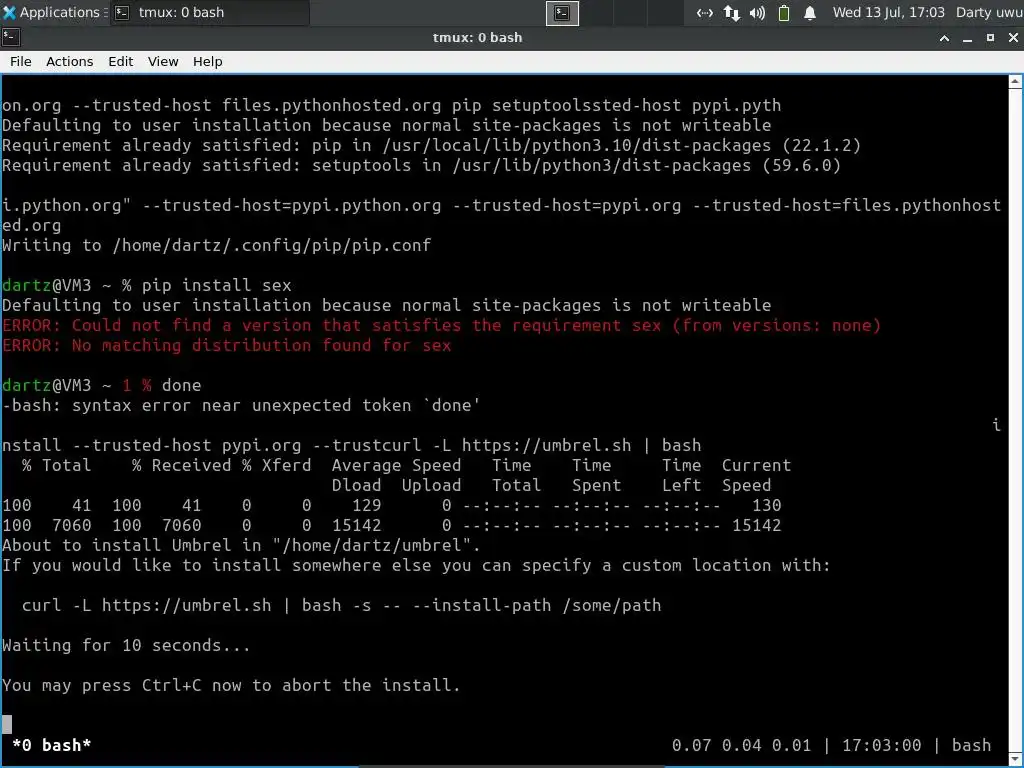Open the File menu
The width and height of the screenshot is (1024, 768).
tap(20, 61)
